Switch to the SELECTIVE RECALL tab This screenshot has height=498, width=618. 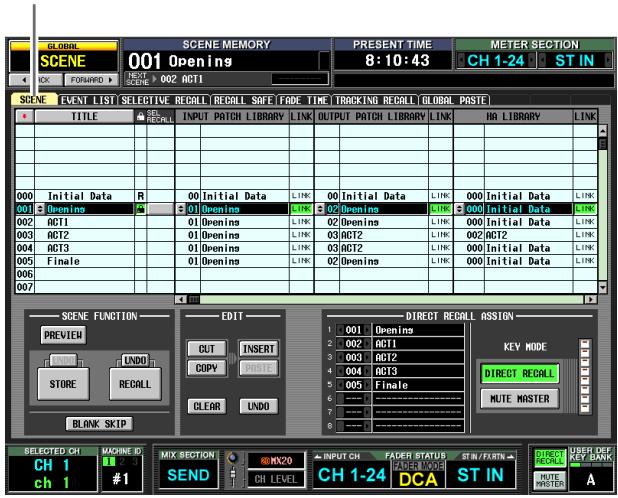tap(164, 100)
